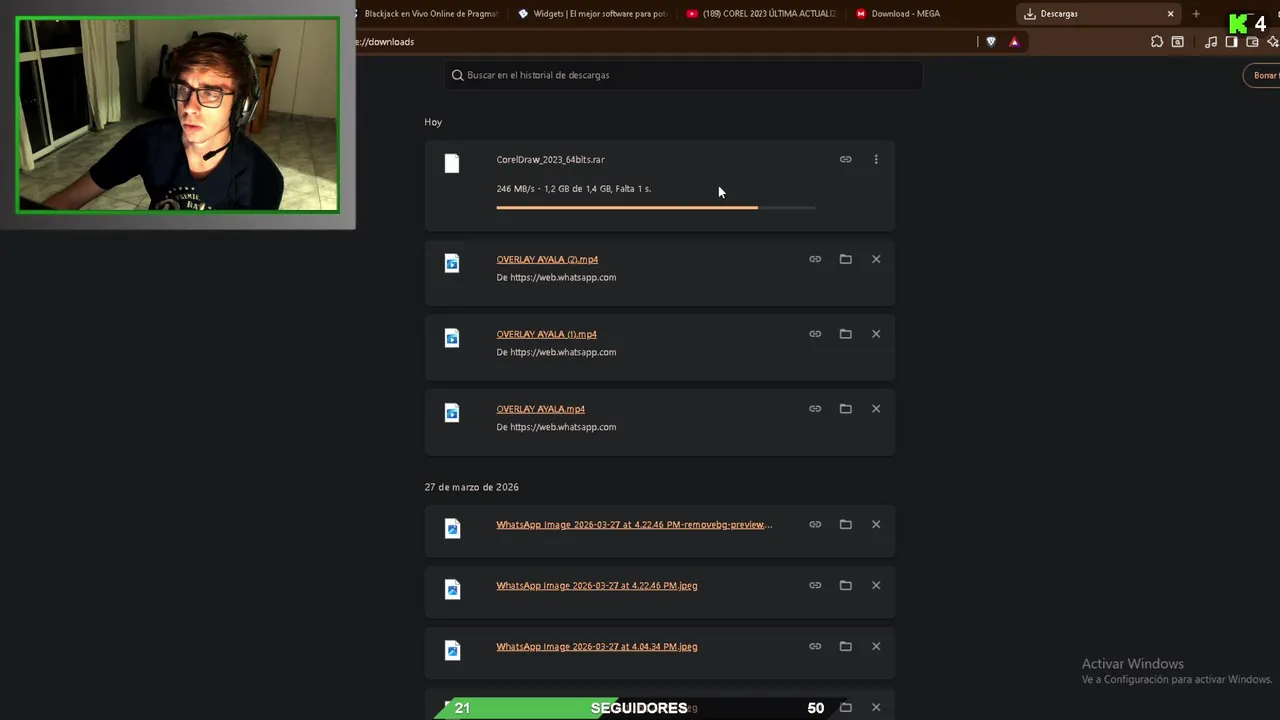Open the removebg-preview WhatsApp image link
The width and height of the screenshot is (1280, 720).
point(634,524)
